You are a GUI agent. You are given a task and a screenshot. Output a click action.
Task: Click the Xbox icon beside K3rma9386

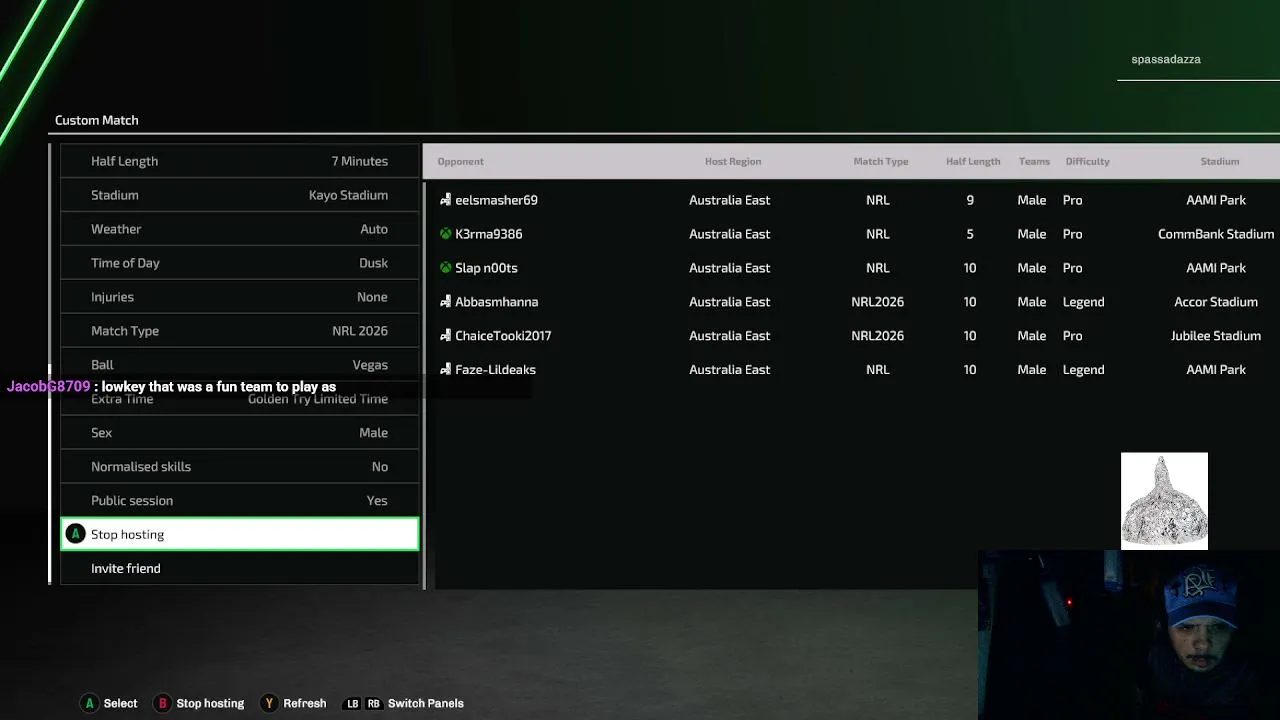445,234
